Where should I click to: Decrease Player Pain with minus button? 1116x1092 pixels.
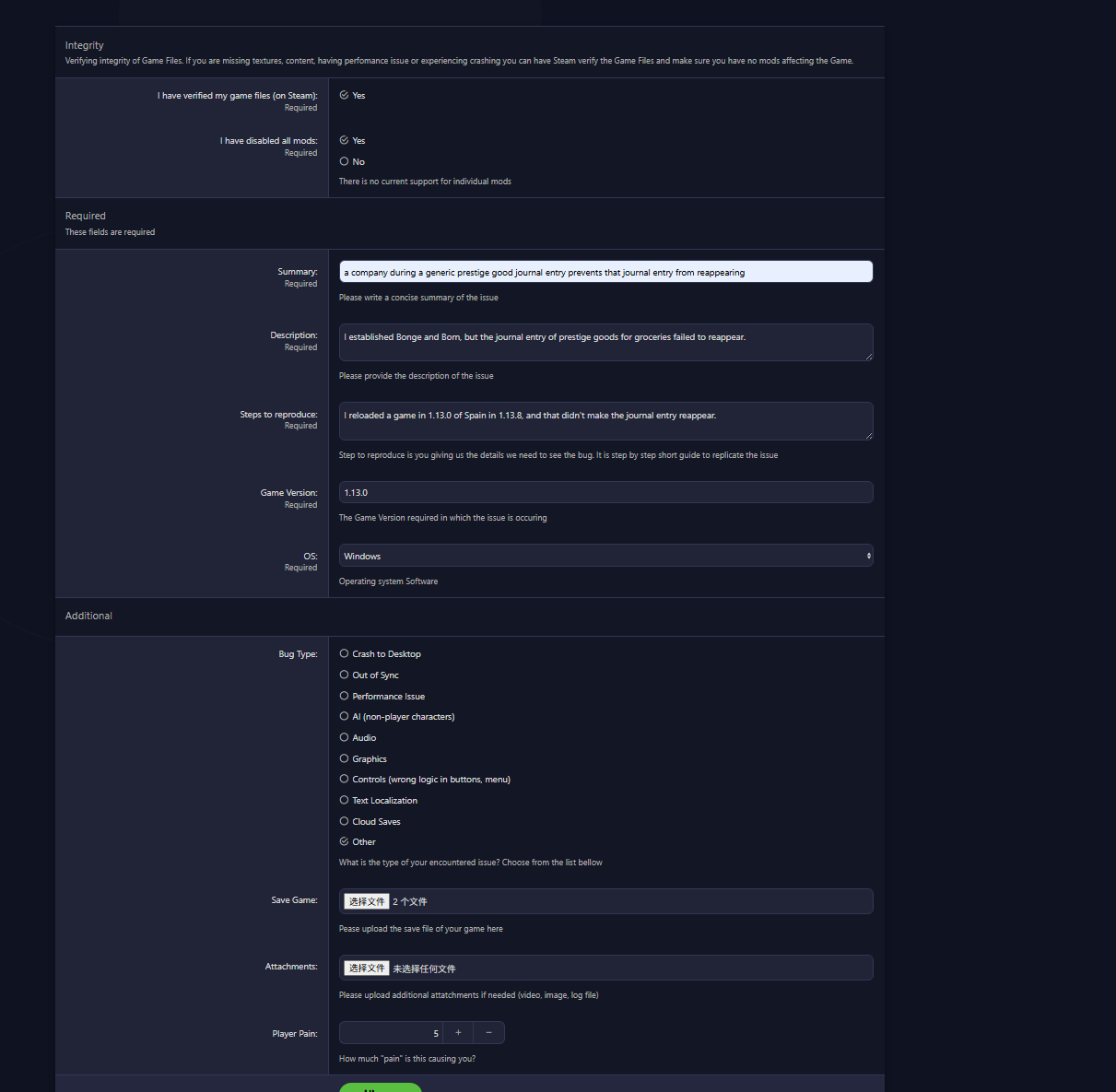coord(489,1033)
